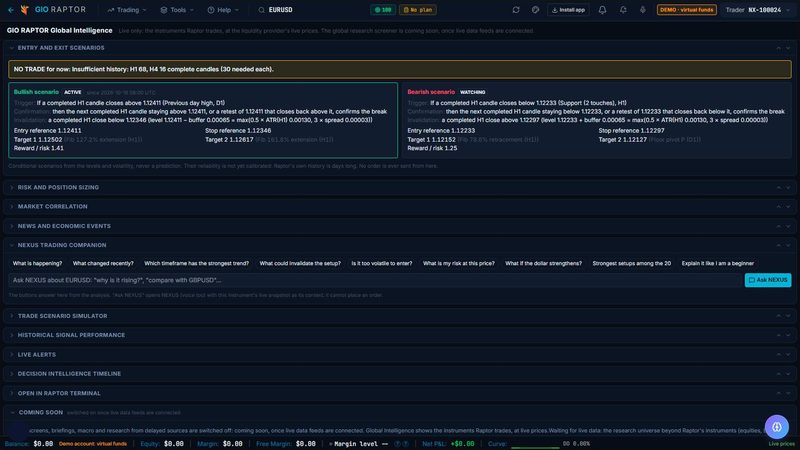Click the Bearish scenario card title

click(x=431, y=92)
